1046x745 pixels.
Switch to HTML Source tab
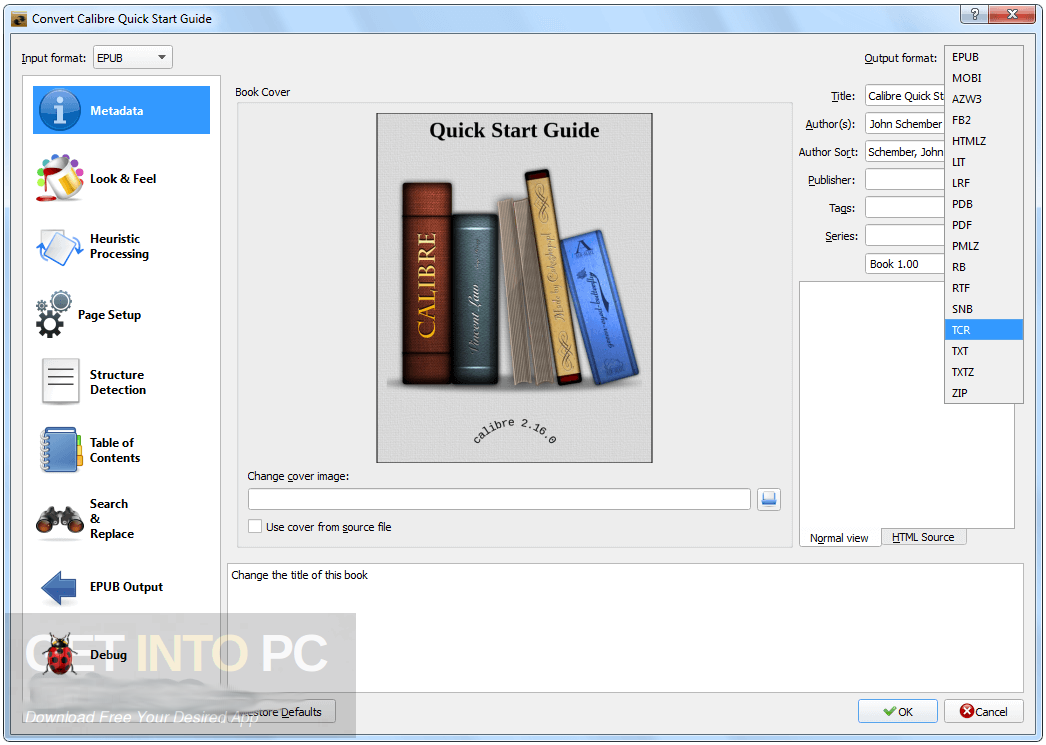[x=923, y=537]
